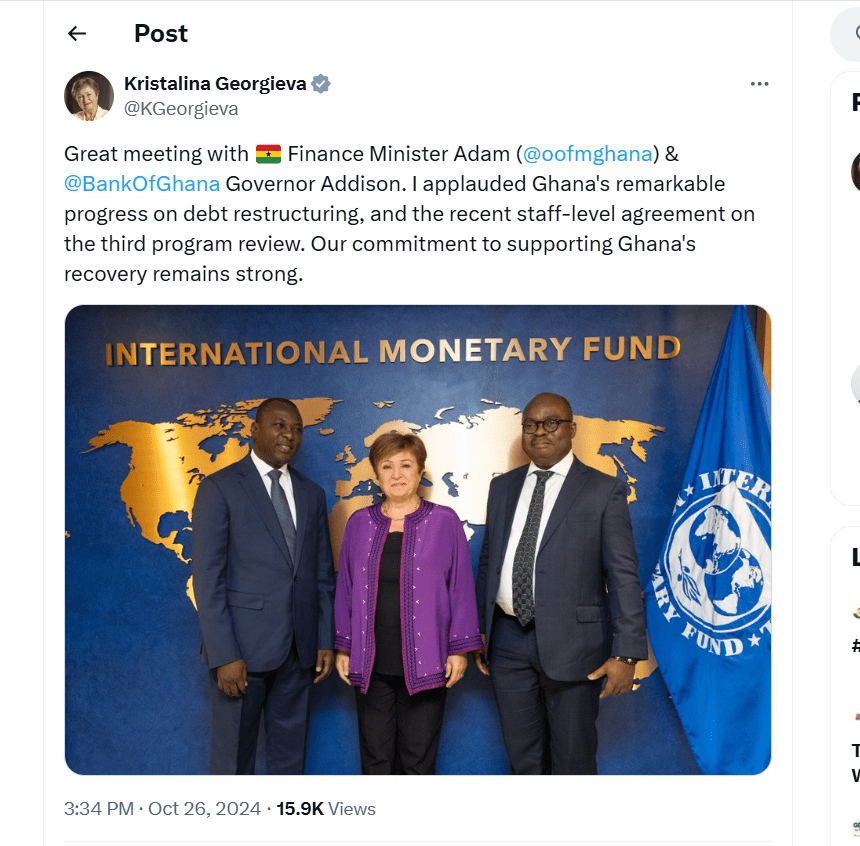Viewport: 860px width, 846px height.
Task: Click the 15.9K Views count
Action: [x=326, y=809]
